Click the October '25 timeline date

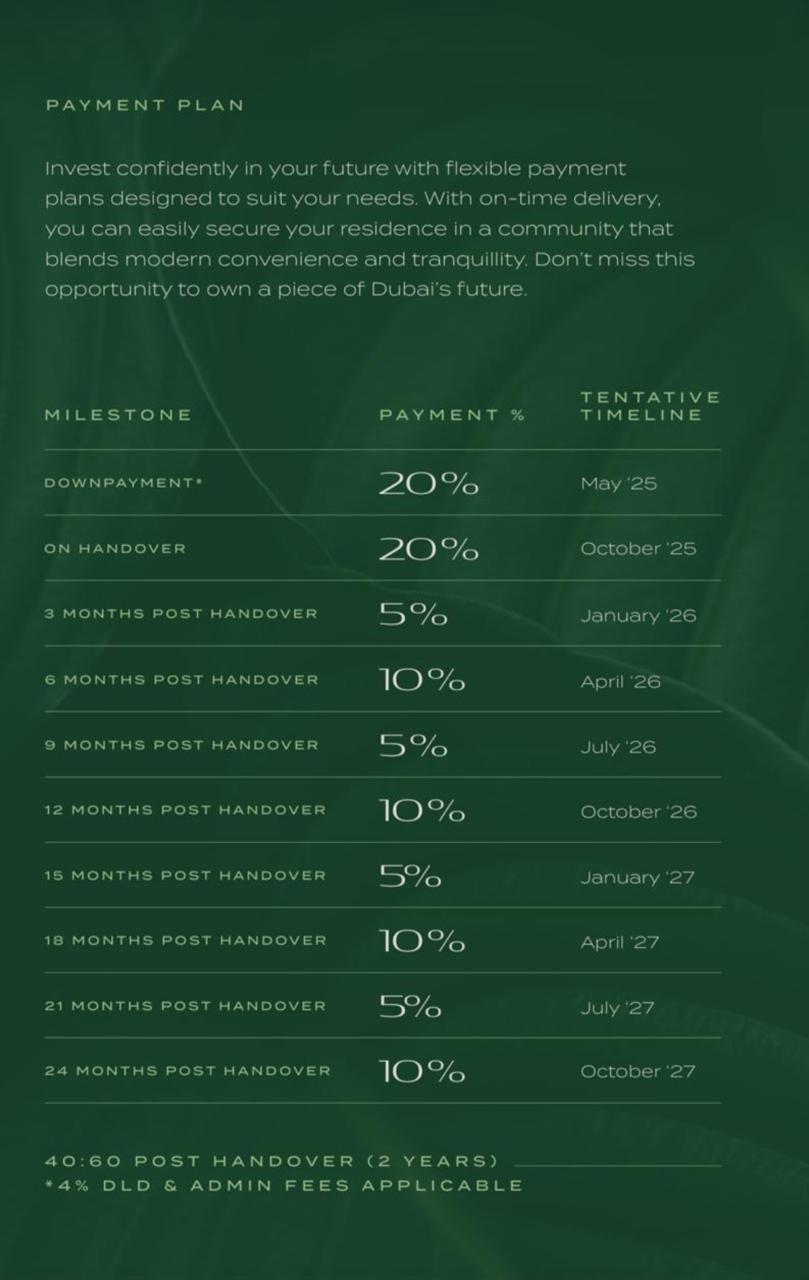pos(638,549)
